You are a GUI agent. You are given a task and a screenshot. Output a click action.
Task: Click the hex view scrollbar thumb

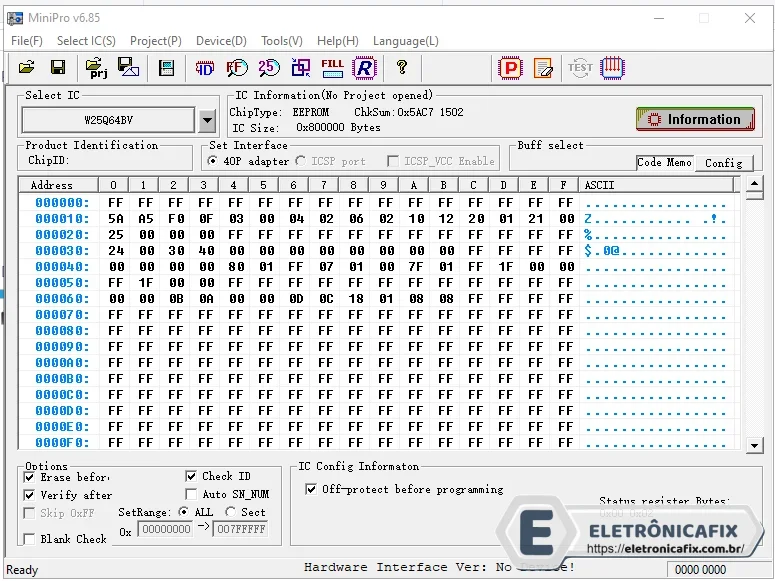[754, 196]
